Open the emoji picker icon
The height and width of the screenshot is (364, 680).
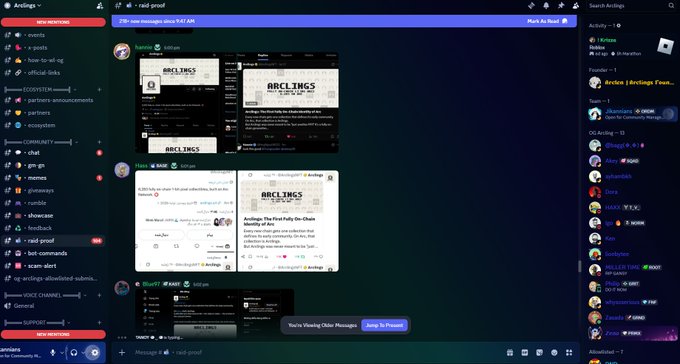point(554,352)
